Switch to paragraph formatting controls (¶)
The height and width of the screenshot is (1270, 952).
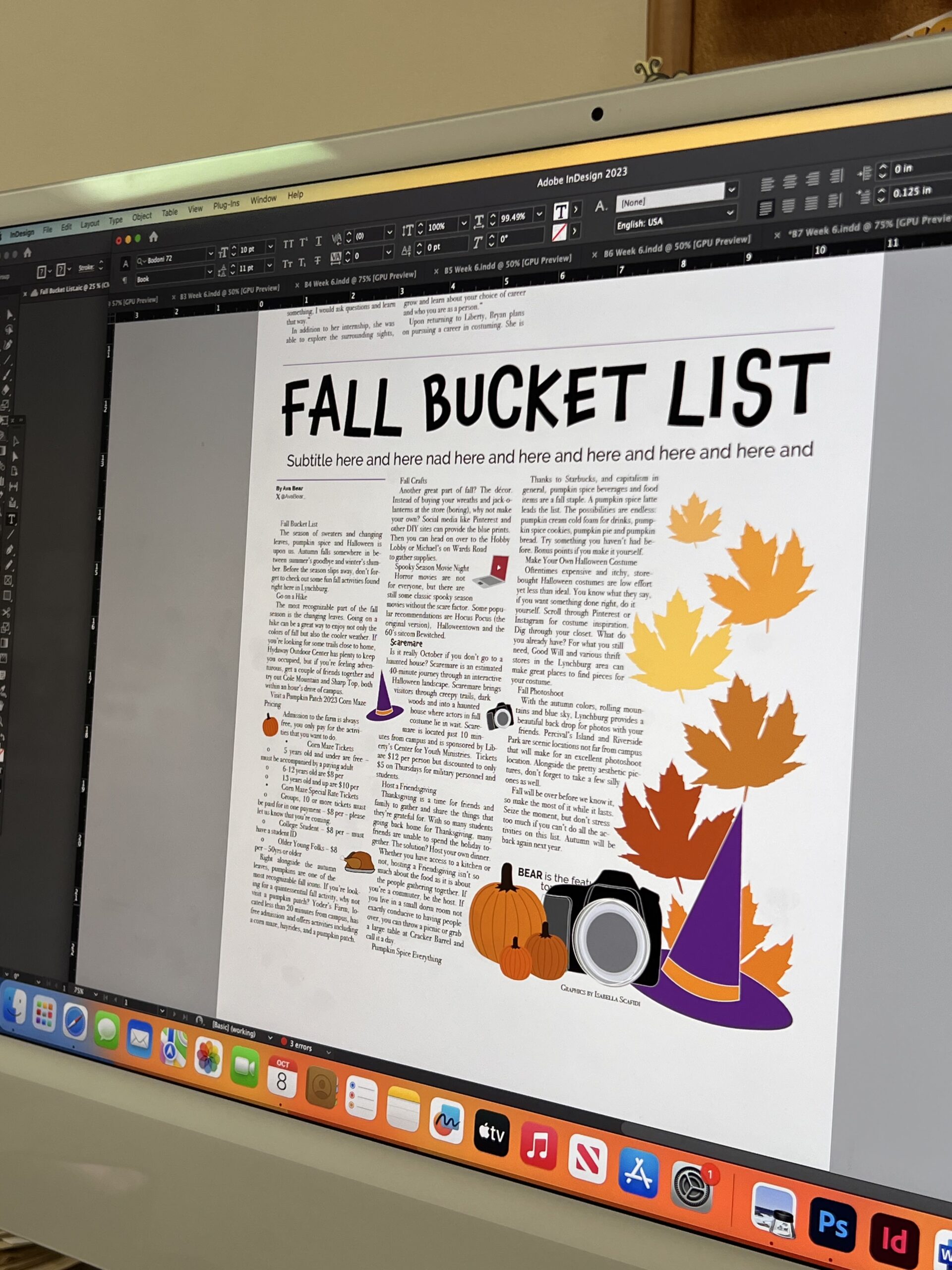(124, 280)
